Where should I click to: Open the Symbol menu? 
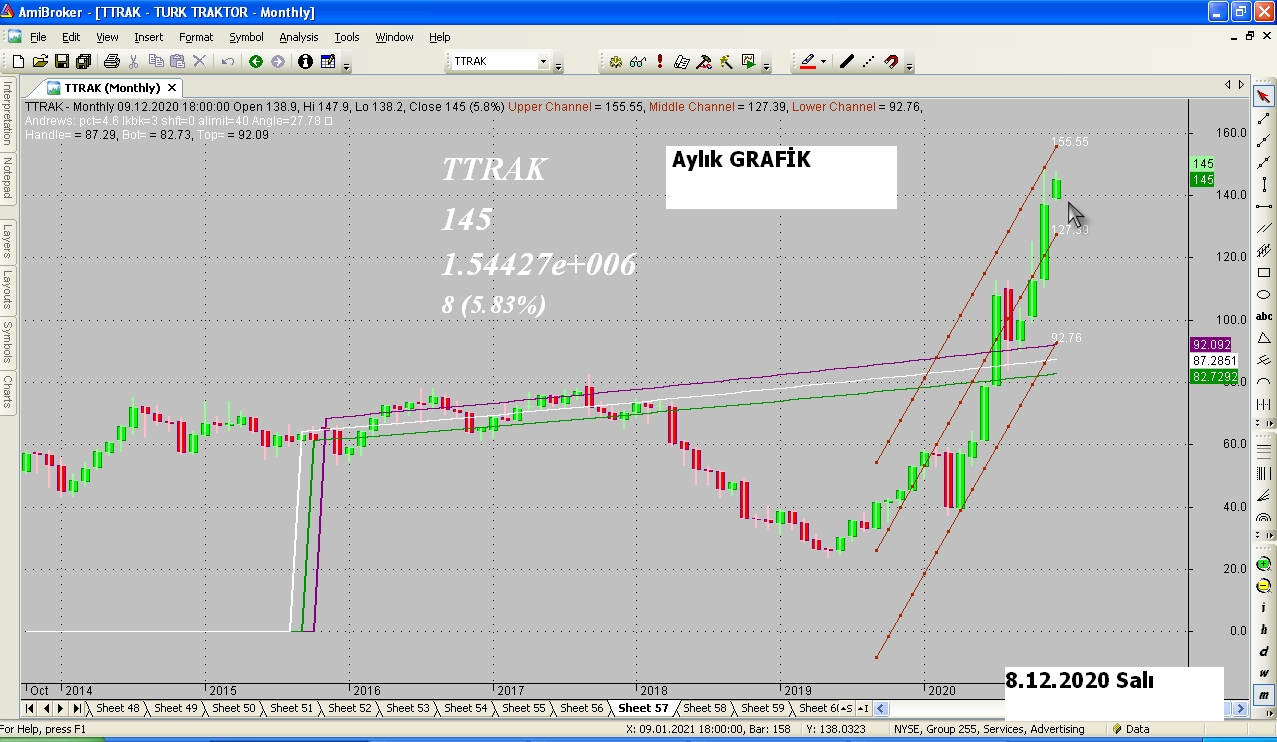point(246,37)
